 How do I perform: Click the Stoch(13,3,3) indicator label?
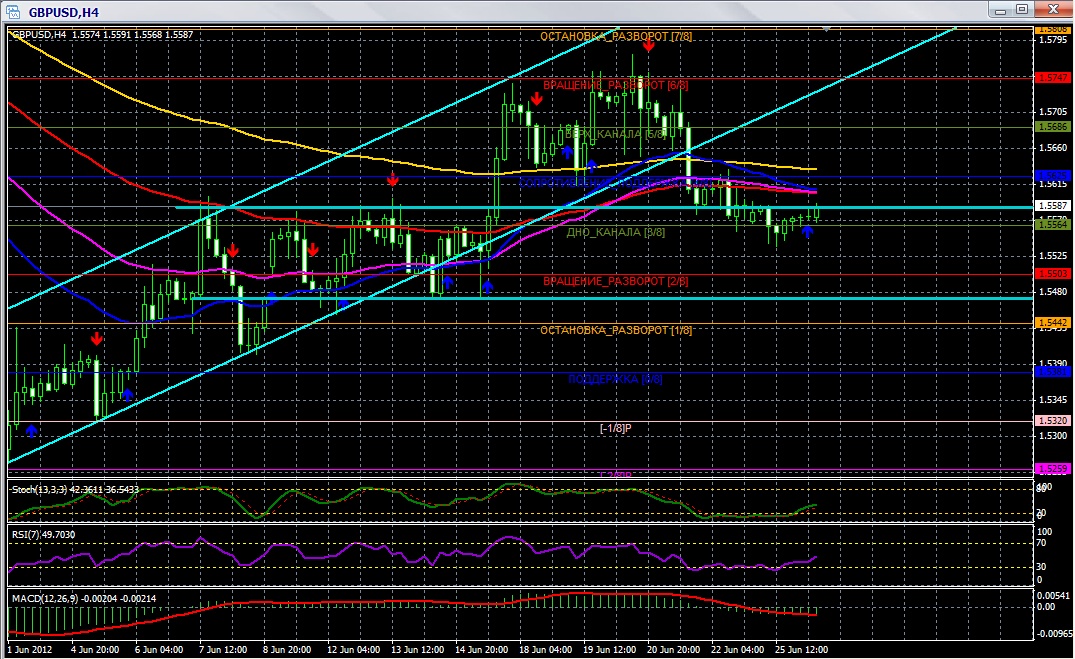(x=75, y=490)
